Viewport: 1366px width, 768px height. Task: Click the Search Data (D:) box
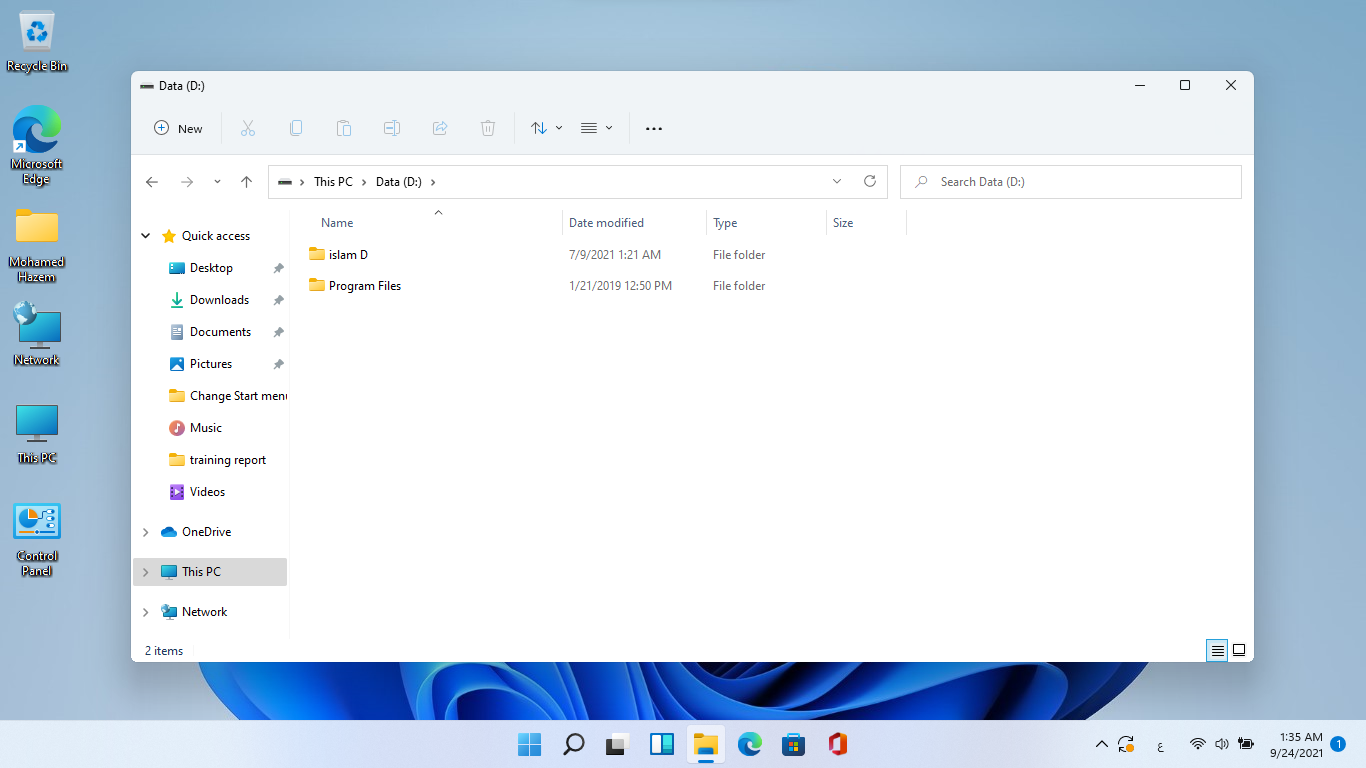pos(1071,182)
